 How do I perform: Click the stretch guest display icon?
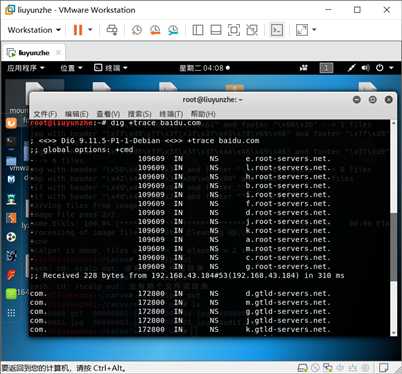point(302,30)
